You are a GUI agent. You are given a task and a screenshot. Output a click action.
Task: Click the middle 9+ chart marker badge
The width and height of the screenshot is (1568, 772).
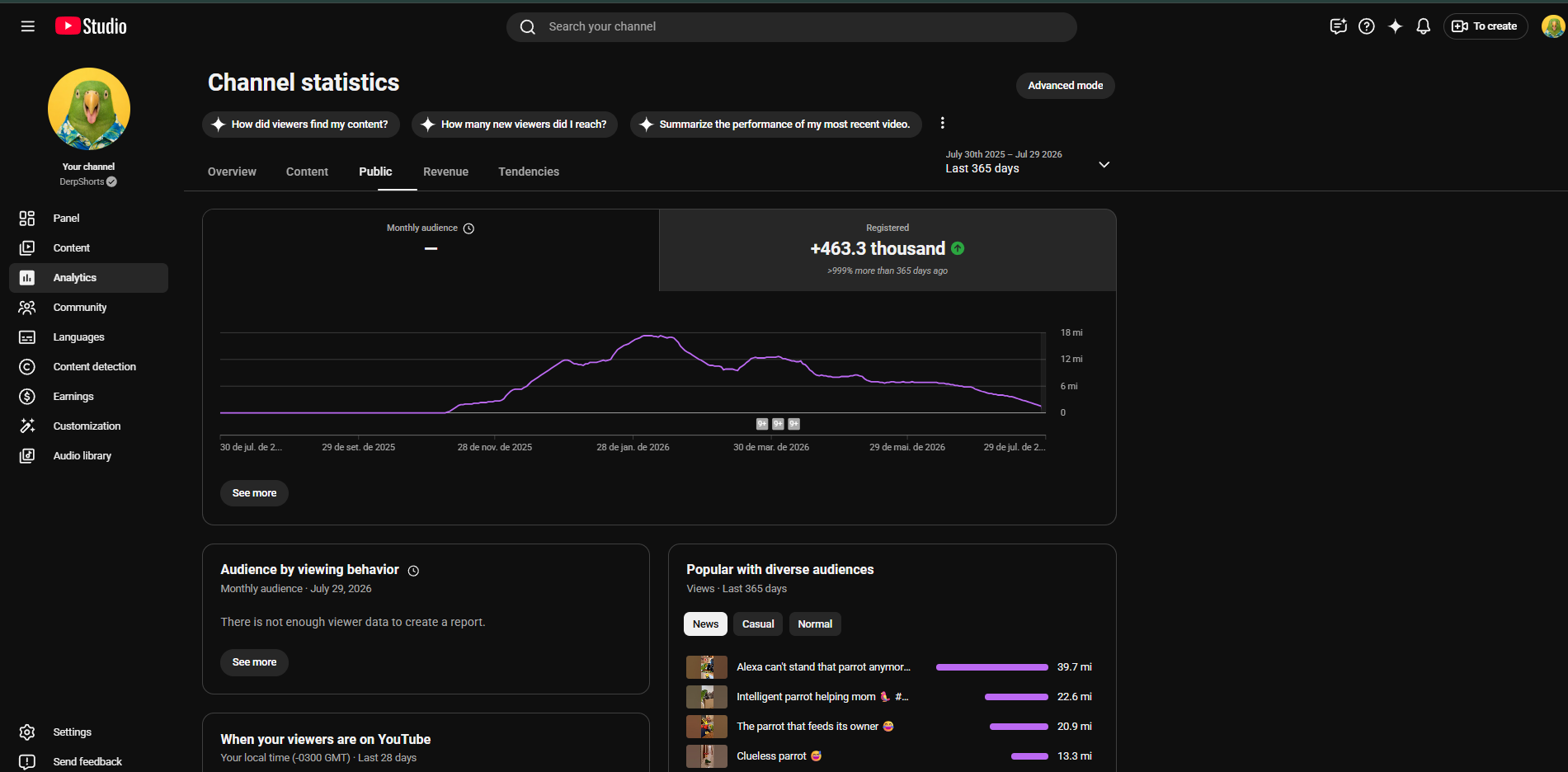778,424
